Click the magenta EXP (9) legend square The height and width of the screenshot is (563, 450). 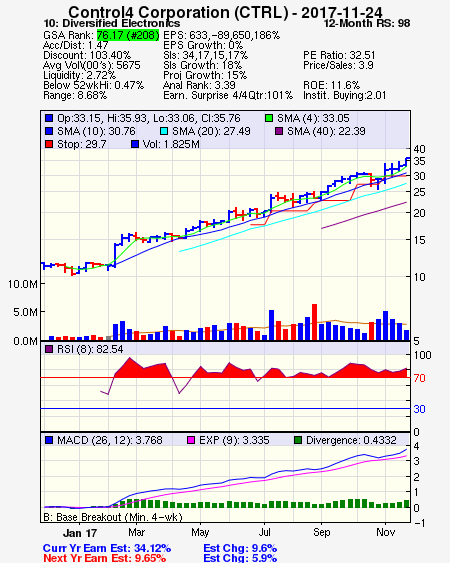click(x=191, y=440)
